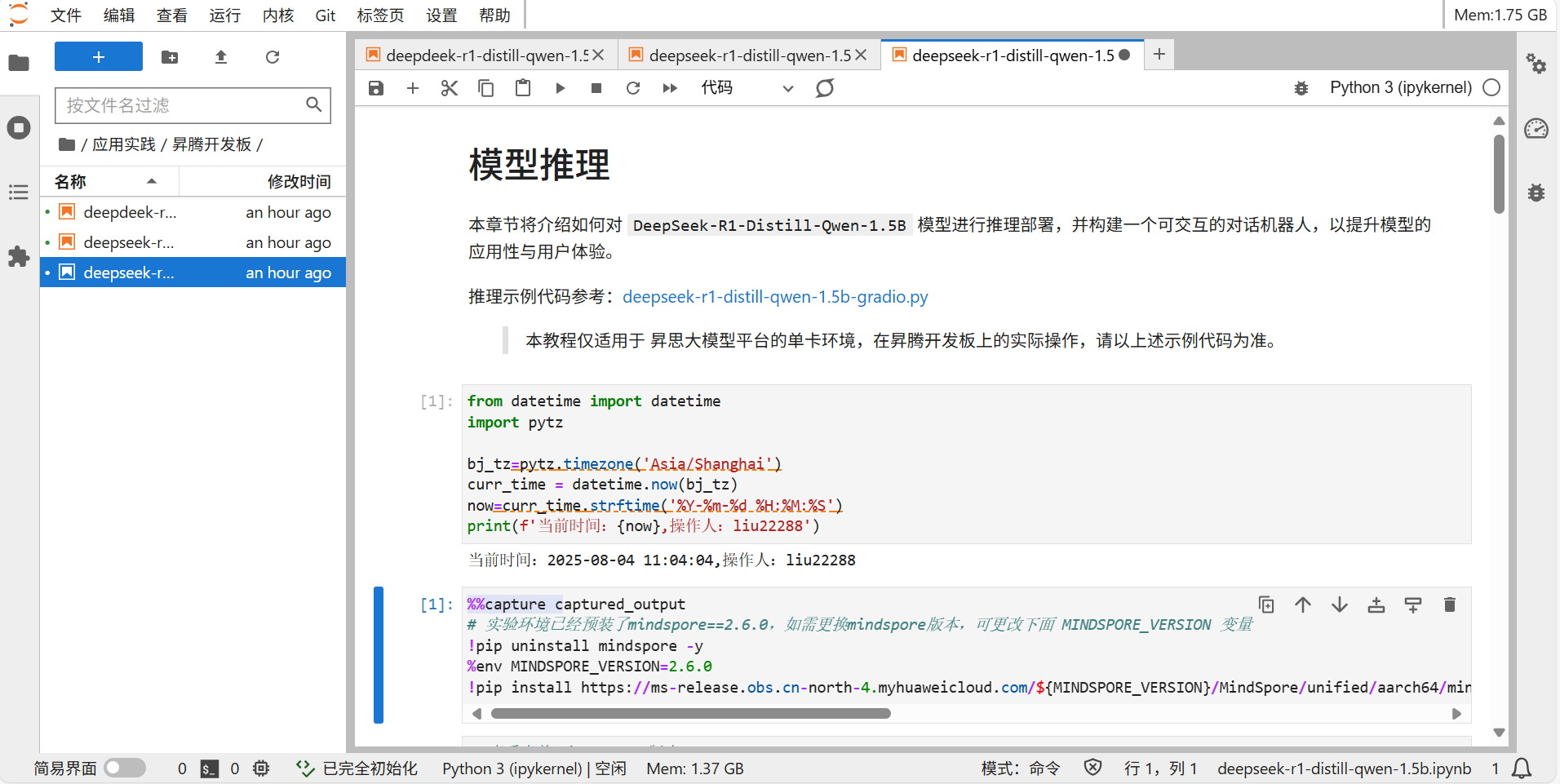This screenshot has height=784, width=1560.
Task: Run the selected cell
Action: coord(560,88)
